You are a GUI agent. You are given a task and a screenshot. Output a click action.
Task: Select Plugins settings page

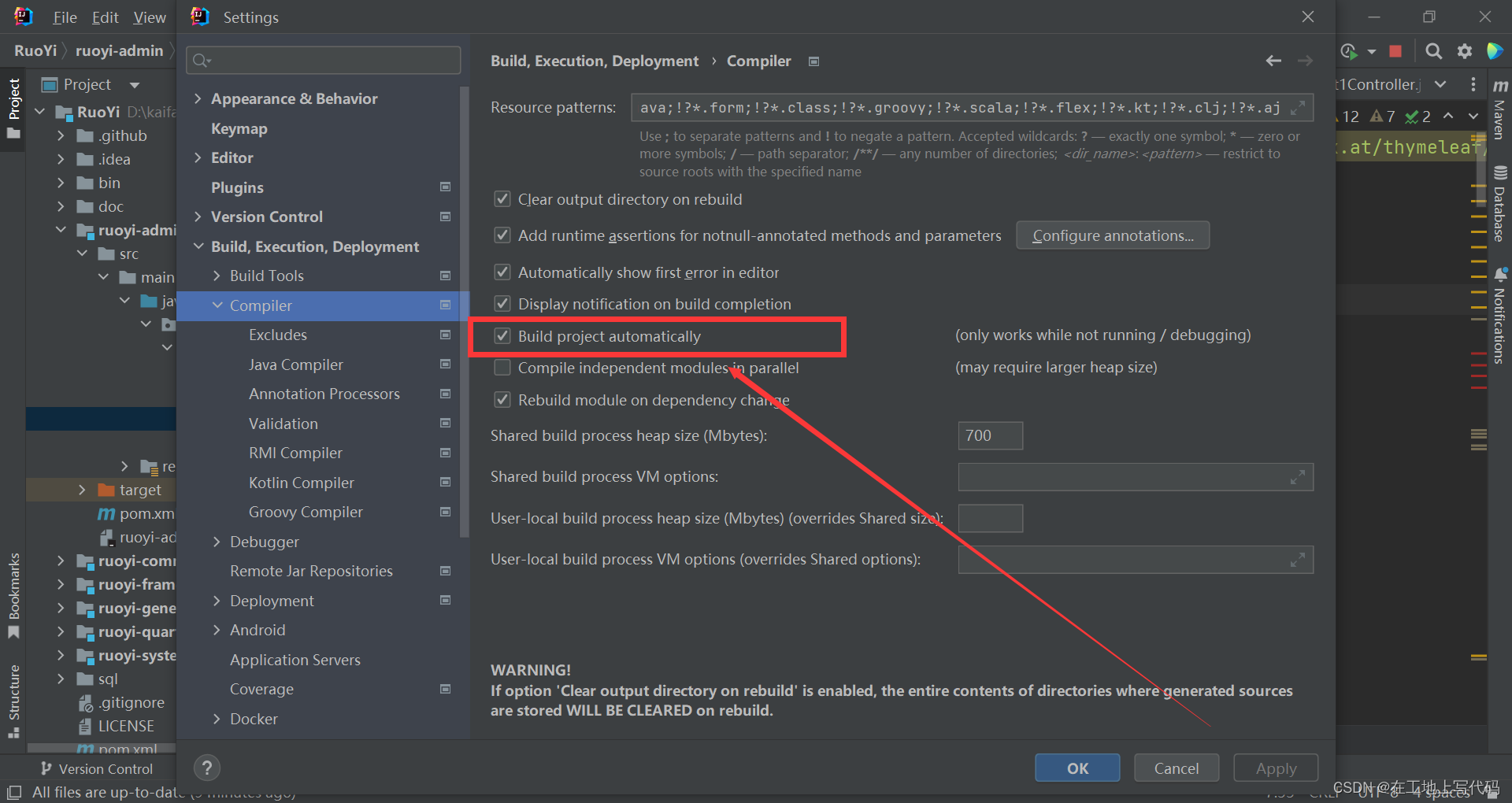click(x=237, y=187)
